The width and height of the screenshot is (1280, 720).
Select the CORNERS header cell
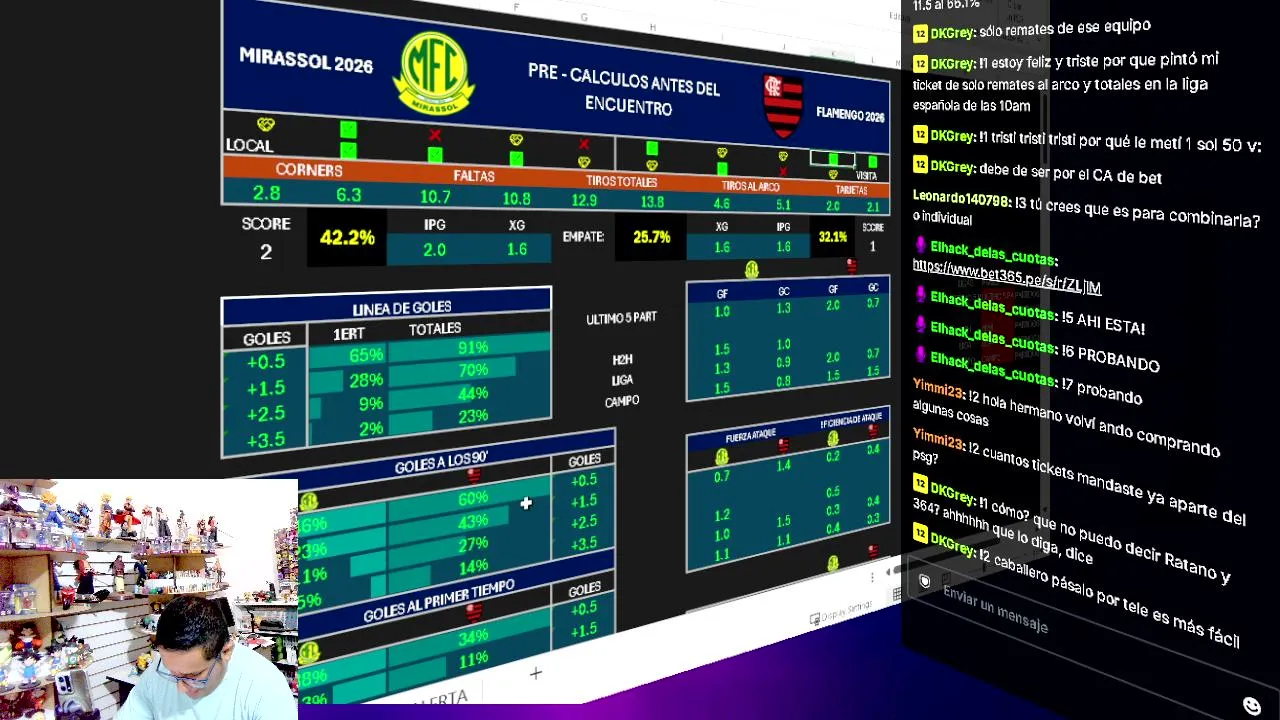coord(309,170)
